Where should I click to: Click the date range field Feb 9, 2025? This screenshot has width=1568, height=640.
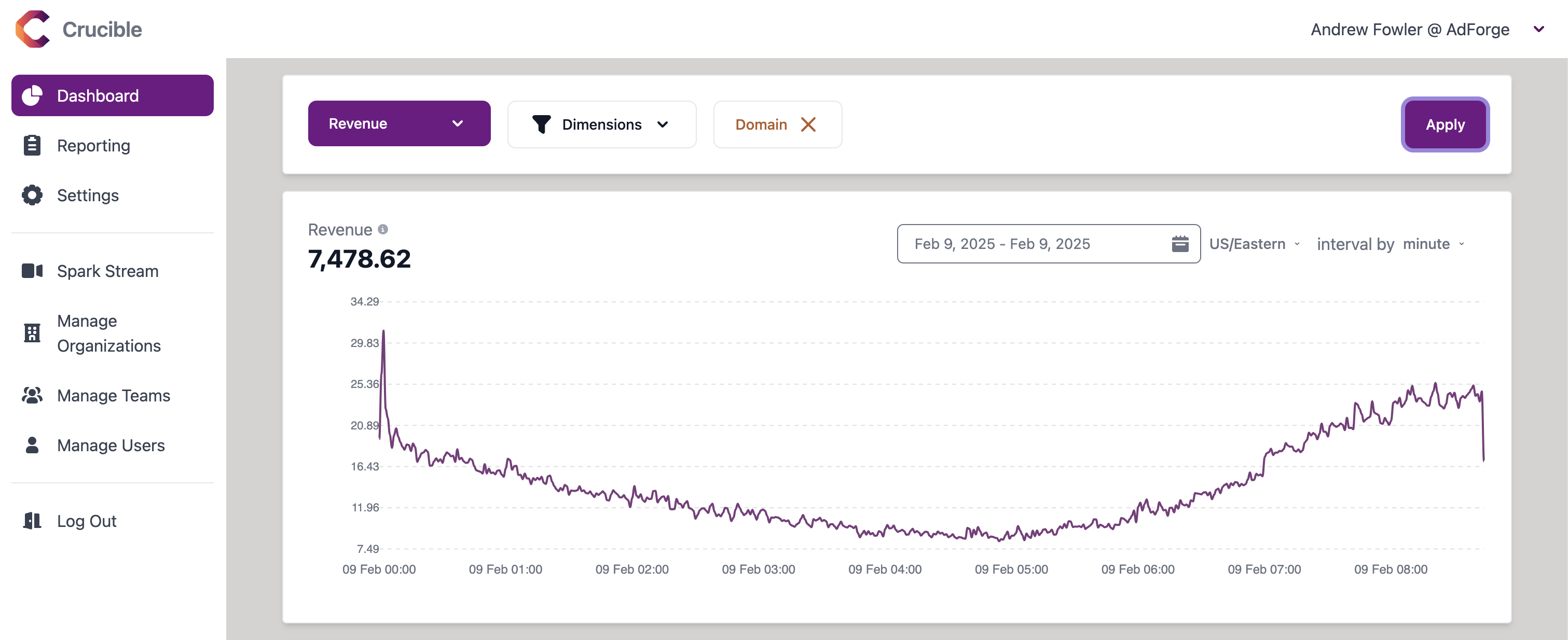(1002, 243)
